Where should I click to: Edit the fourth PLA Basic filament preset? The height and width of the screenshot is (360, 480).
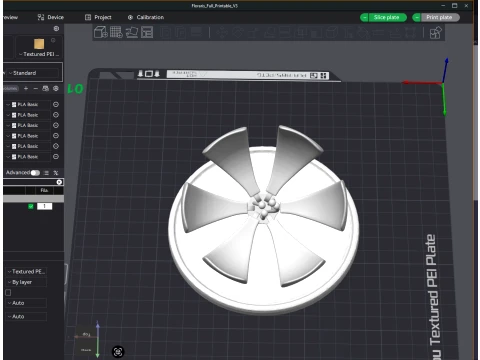coord(56,136)
